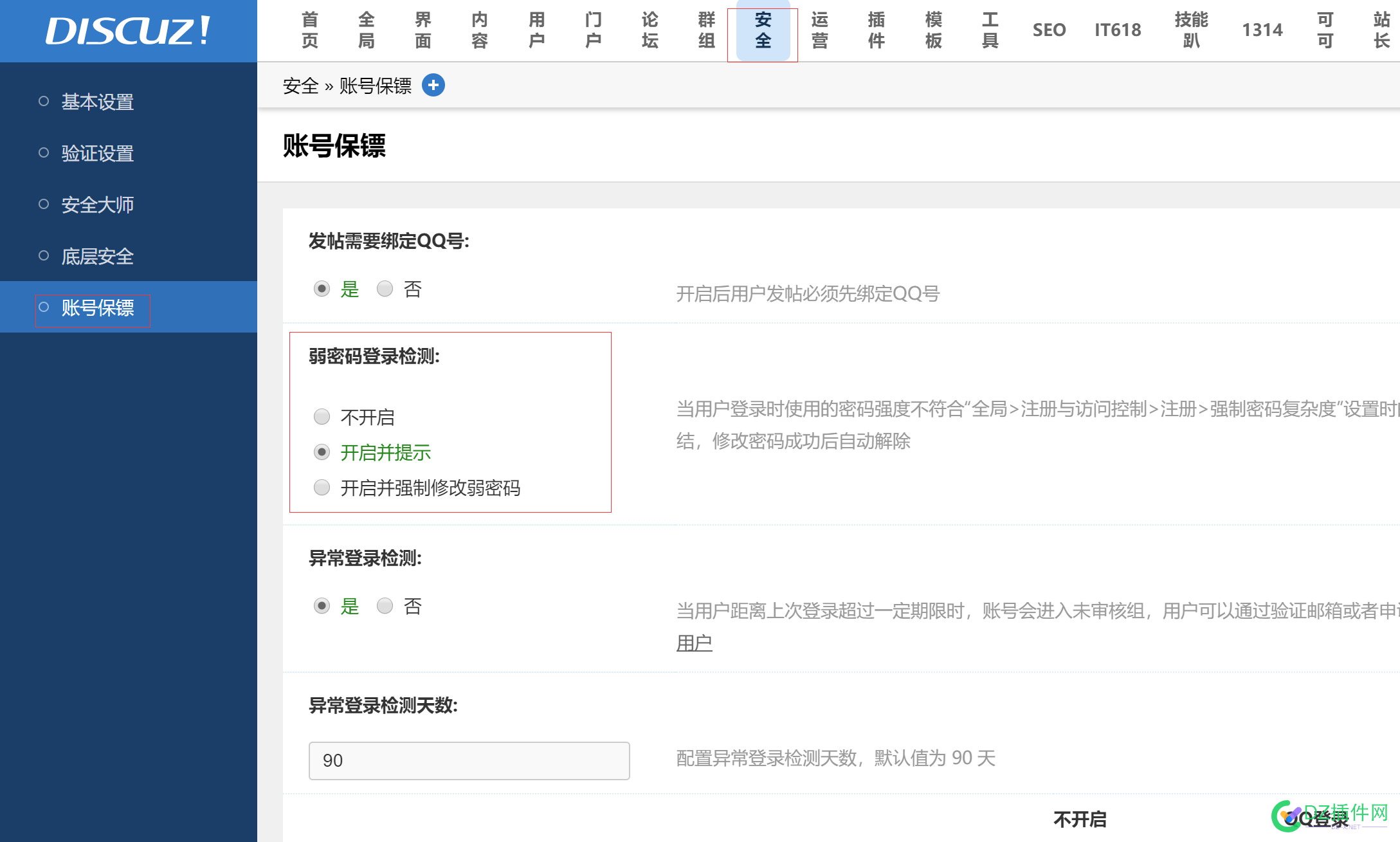Click the 账号保镖 breadcrumb text

[x=375, y=86]
